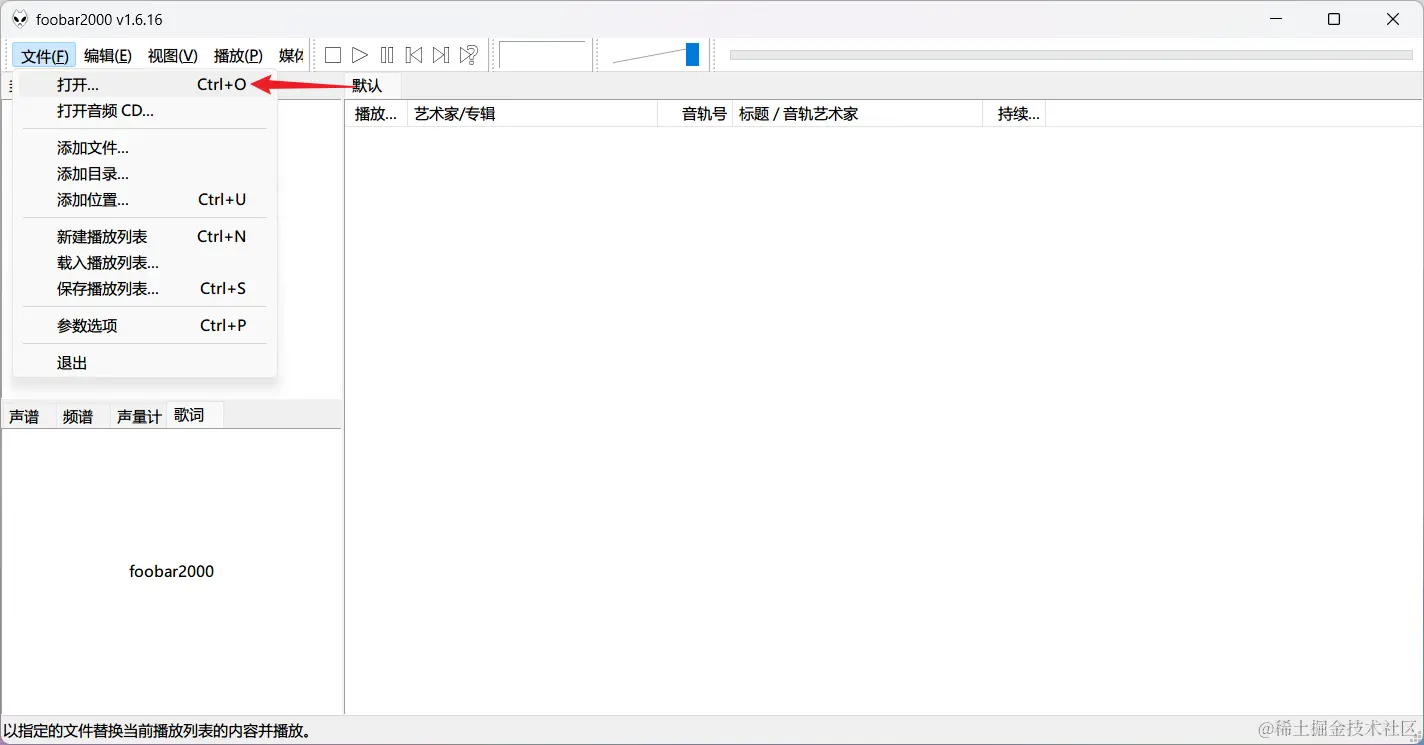The width and height of the screenshot is (1424, 745).
Task: Click the 播放... column header
Action: (376, 114)
